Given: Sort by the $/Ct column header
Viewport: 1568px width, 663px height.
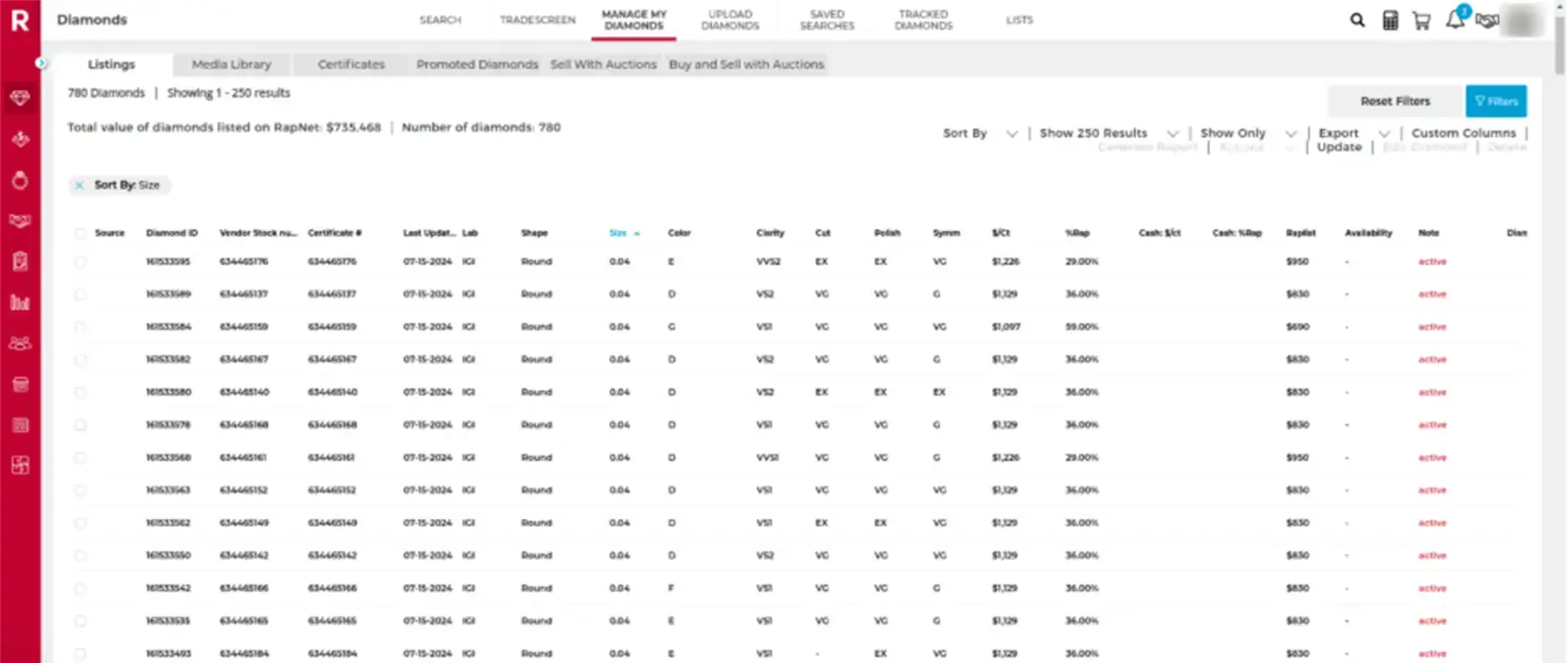Looking at the screenshot, I should click(x=1001, y=233).
